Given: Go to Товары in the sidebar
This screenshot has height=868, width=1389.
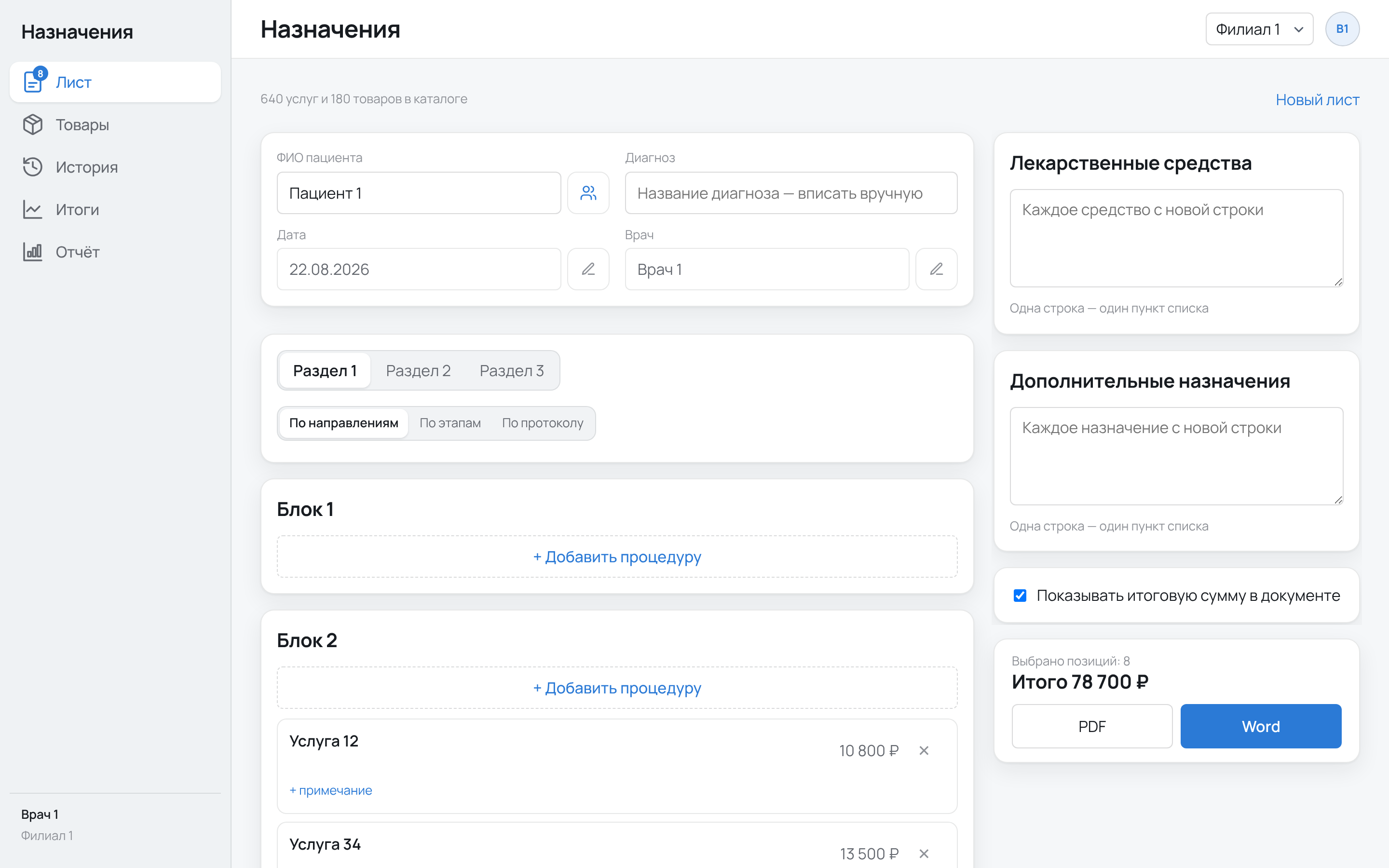Looking at the screenshot, I should coord(115,124).
